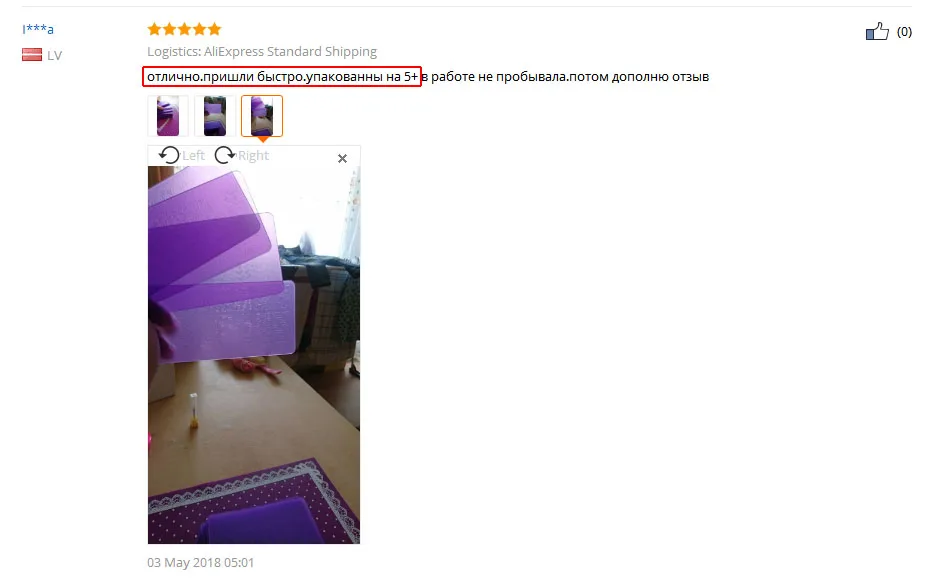Click the thumbs-up helpful icon
The image size is (927, 578).
point(877,31)
